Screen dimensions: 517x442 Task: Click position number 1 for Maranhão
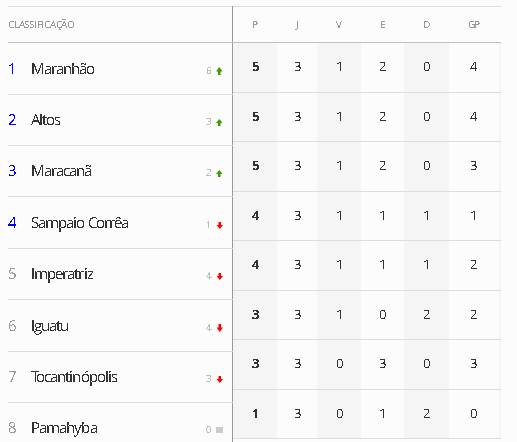pos(12,69)
